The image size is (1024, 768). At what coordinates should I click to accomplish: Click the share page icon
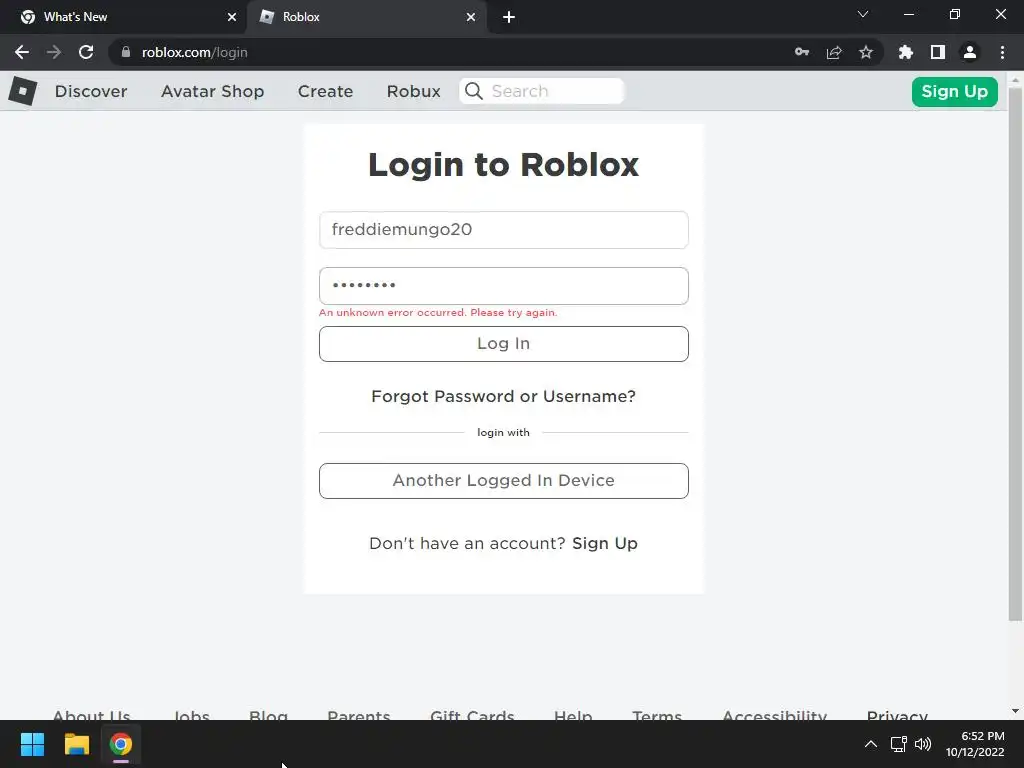[834, 52]
